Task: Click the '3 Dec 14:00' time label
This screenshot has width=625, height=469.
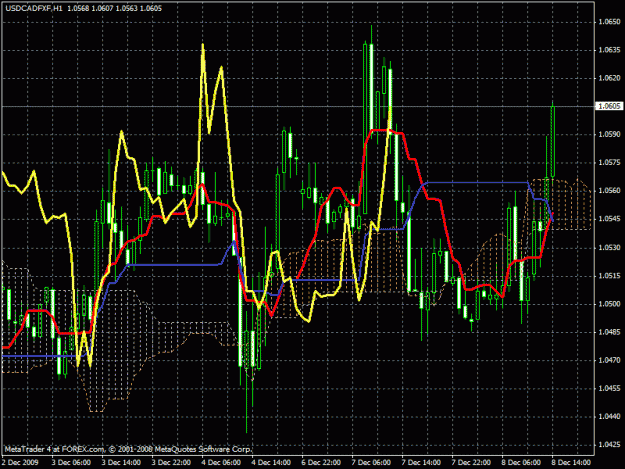Action: 121,463
